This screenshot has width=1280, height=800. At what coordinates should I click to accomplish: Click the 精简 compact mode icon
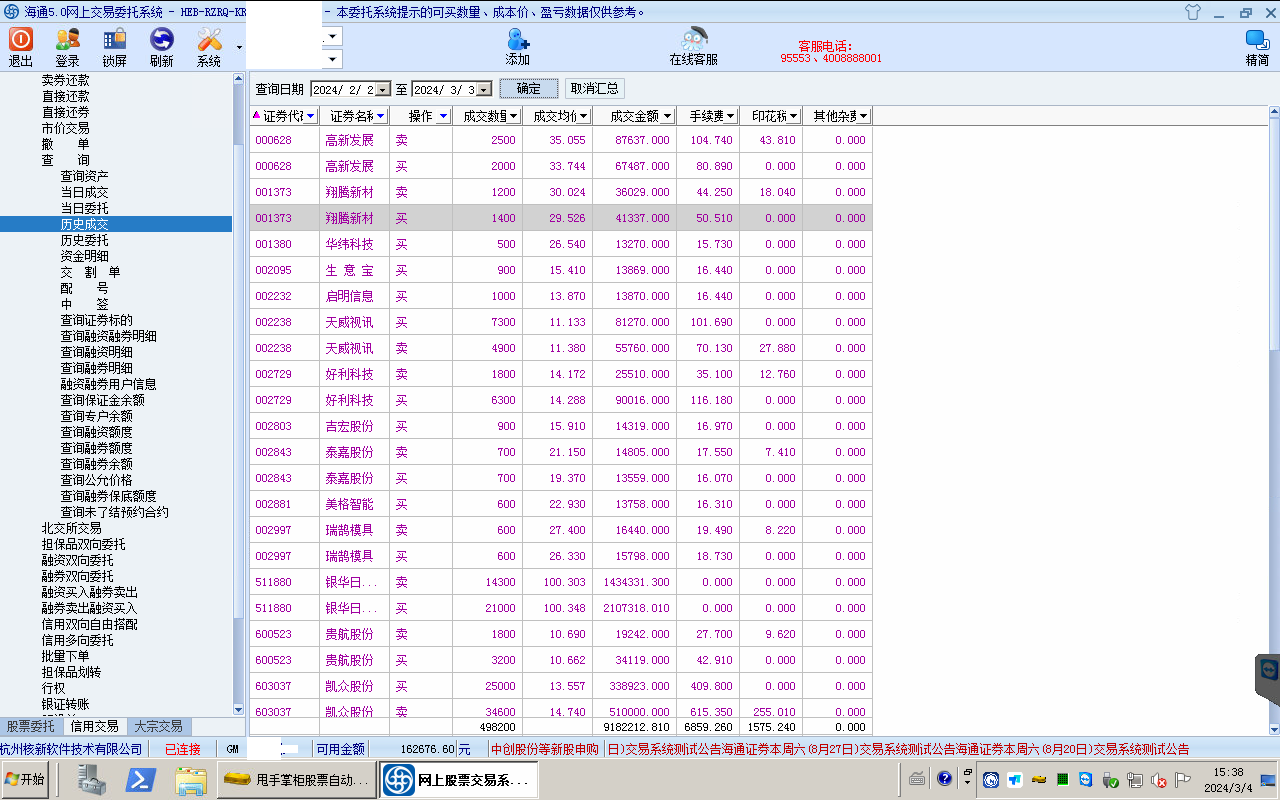(1257, 40)
